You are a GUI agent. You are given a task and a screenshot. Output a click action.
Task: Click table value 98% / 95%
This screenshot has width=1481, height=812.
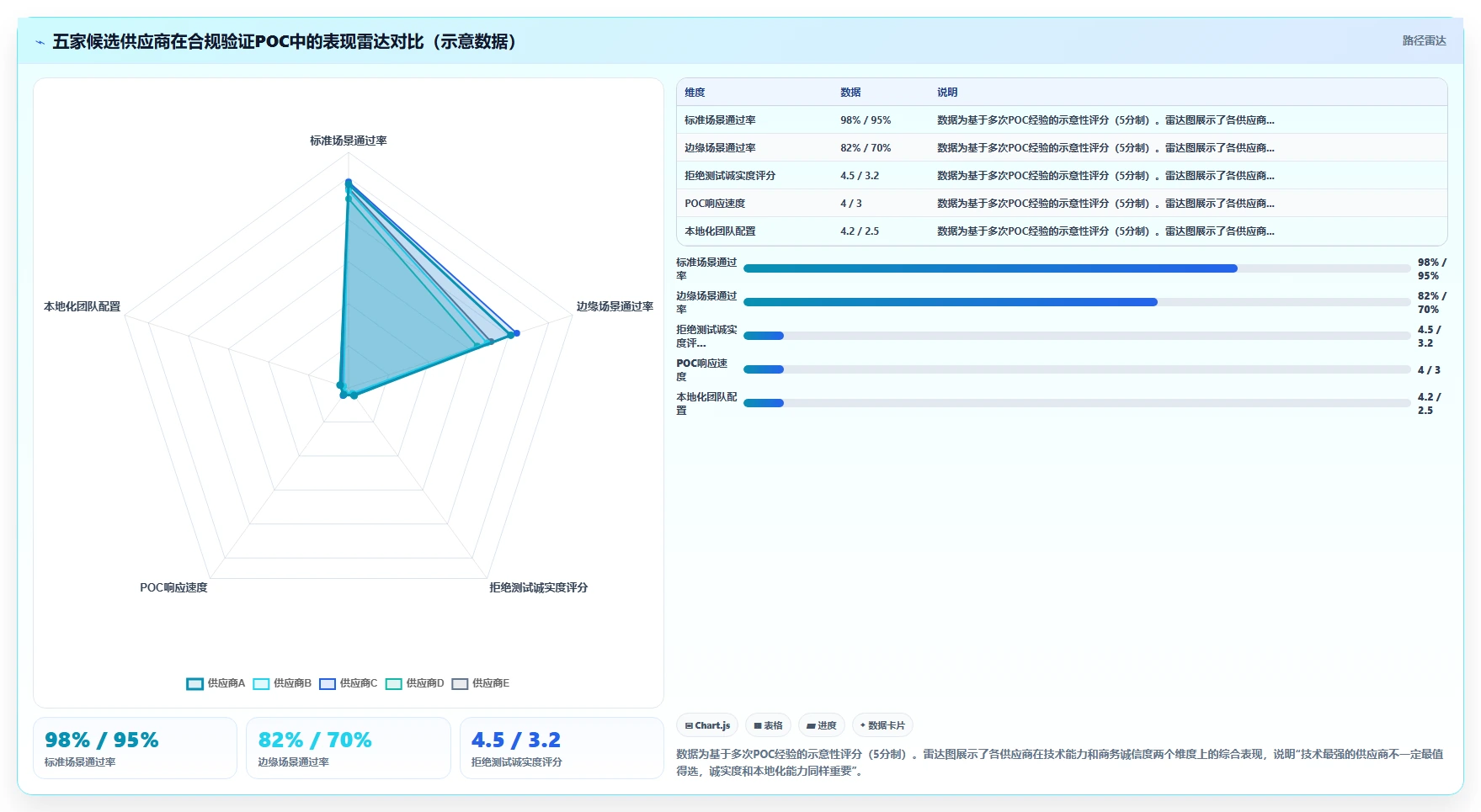point(866,120)
